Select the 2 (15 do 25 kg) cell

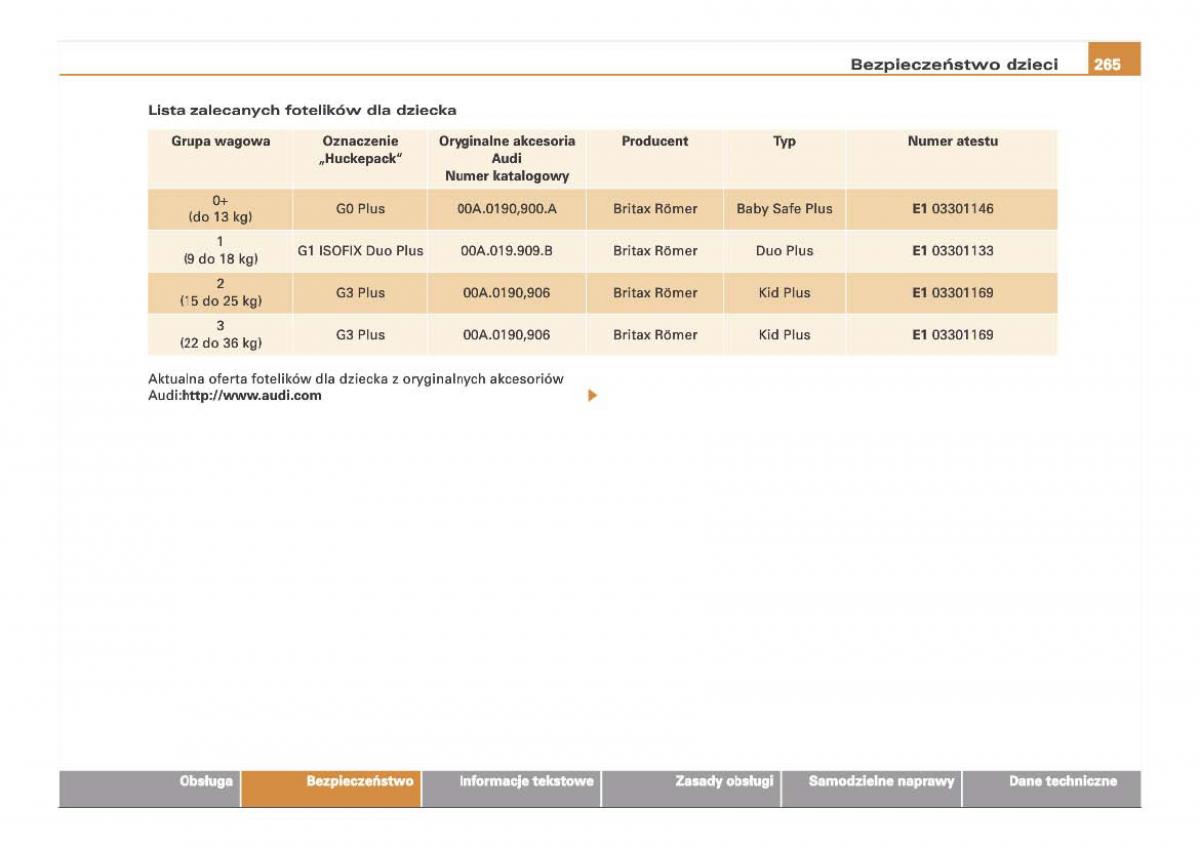(x=220, y=293)
